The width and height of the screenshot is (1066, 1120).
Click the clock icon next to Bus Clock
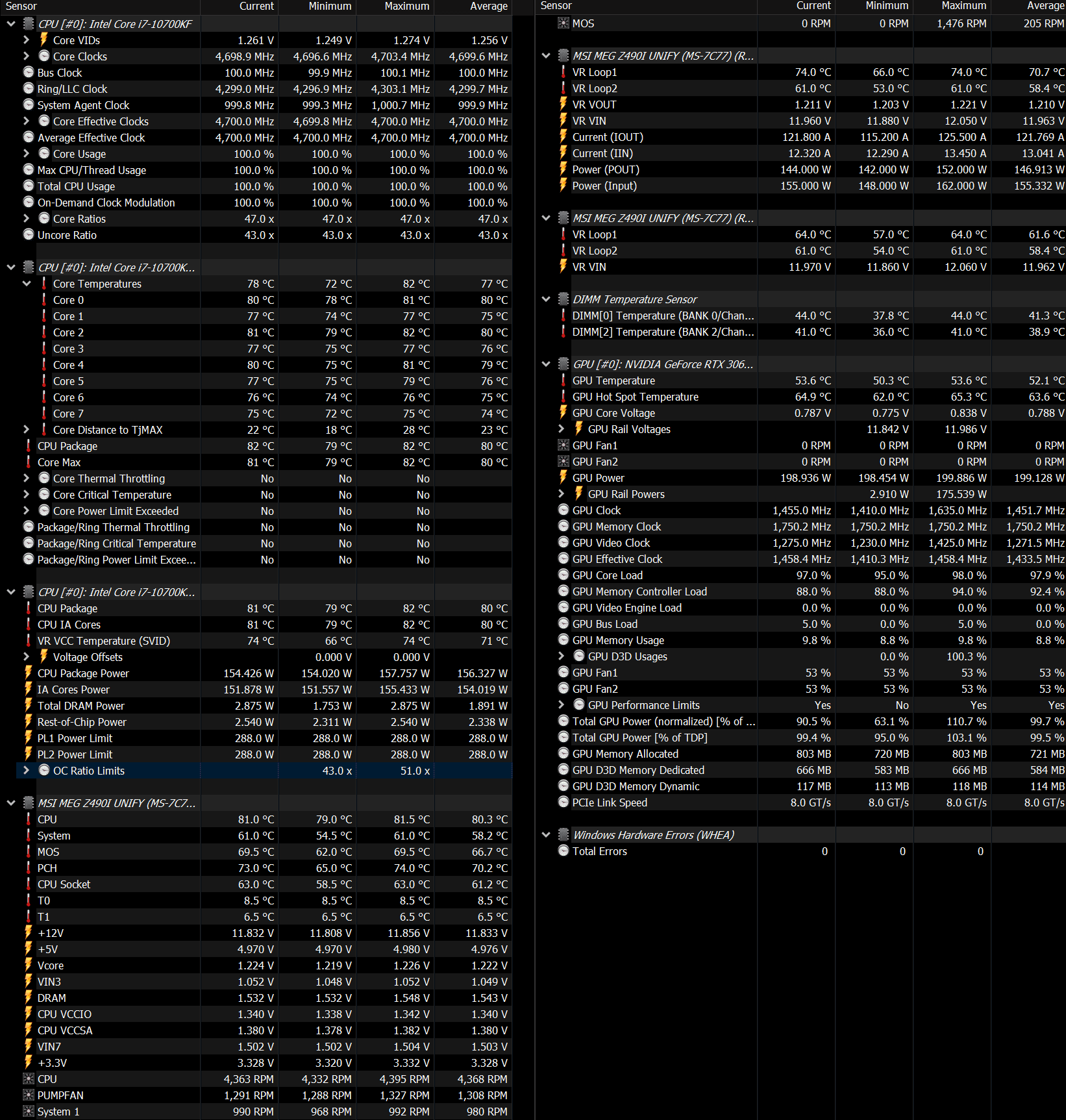tap(29, 72)
